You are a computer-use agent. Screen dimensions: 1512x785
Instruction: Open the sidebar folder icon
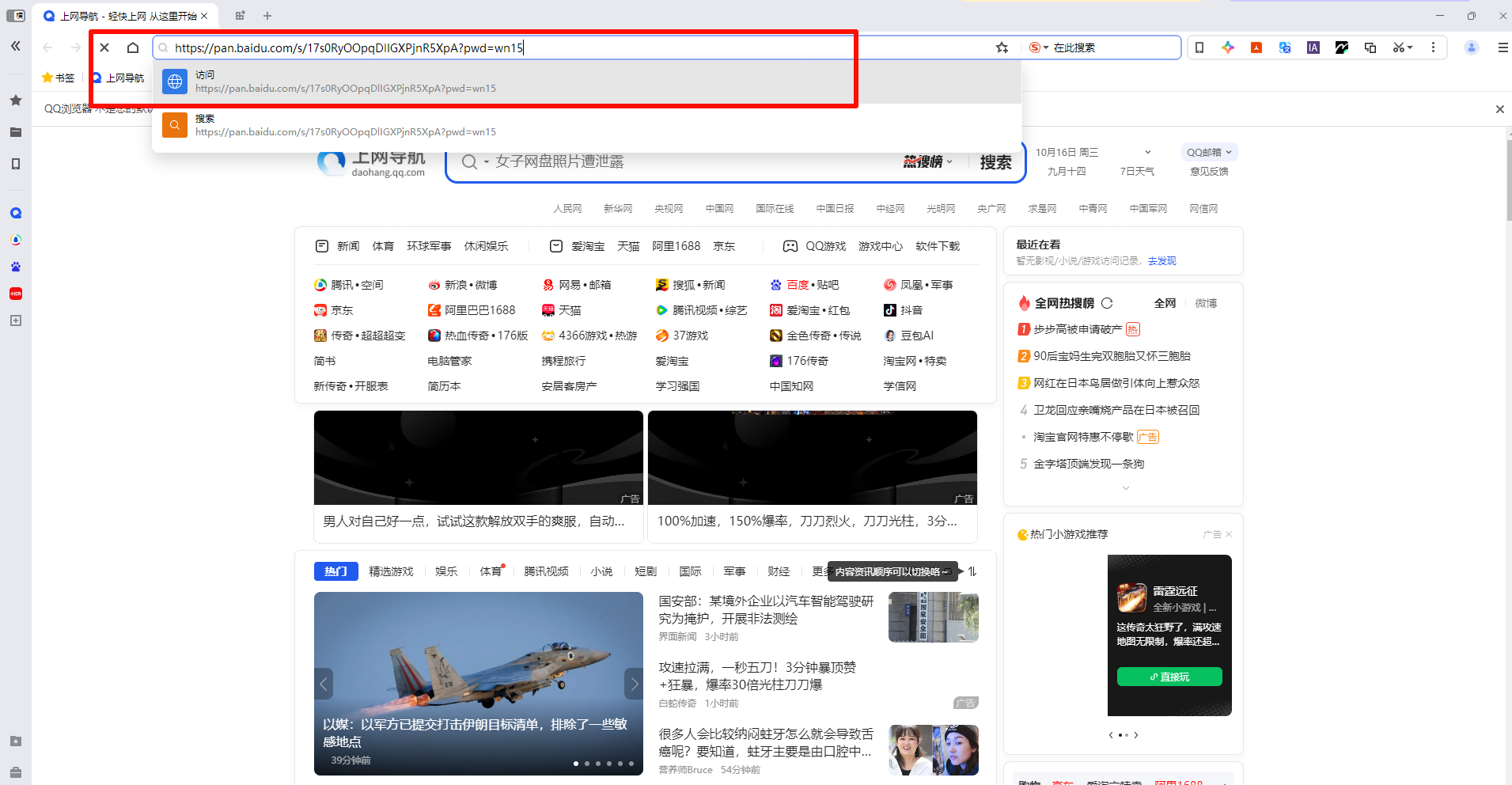click(x=16, y=132)
